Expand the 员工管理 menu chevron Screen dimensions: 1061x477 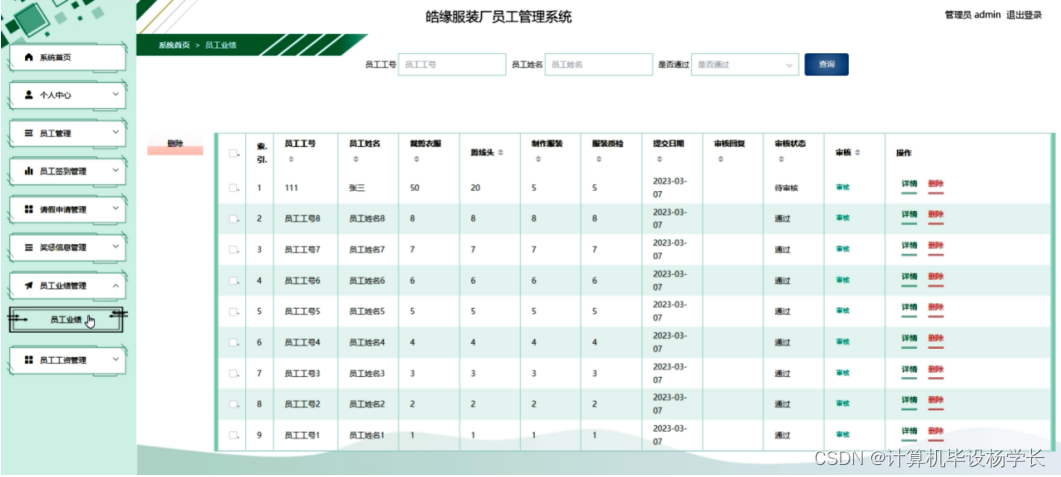[116, 133]
